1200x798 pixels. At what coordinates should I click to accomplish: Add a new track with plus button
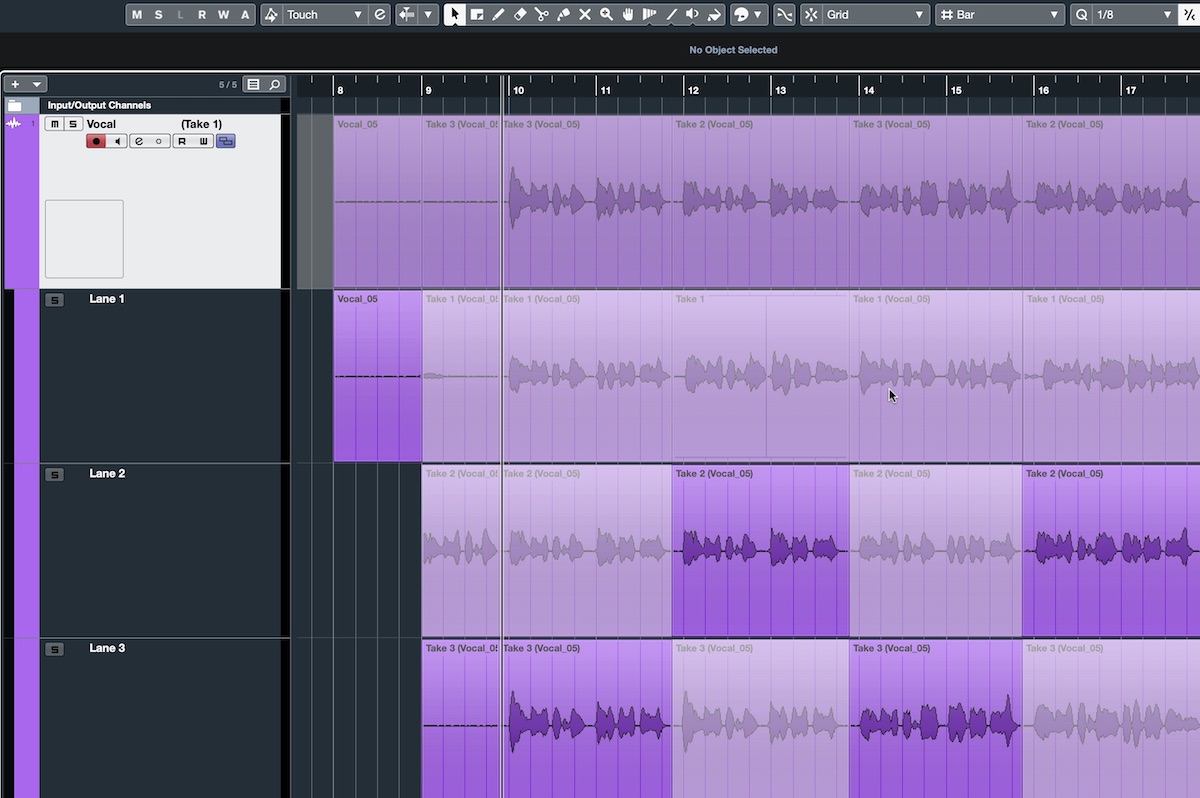tap(15, 85)
